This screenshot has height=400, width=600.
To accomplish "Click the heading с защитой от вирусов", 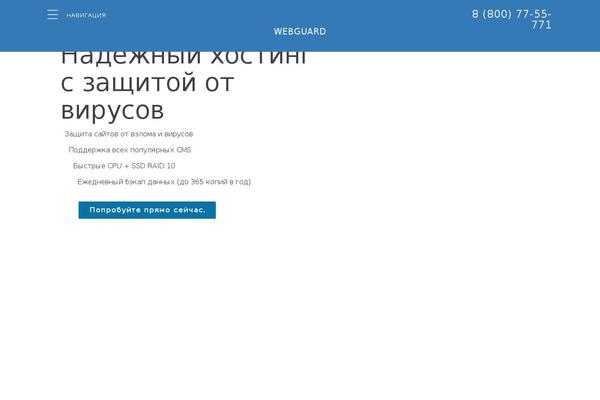I will tap(147, 97).
